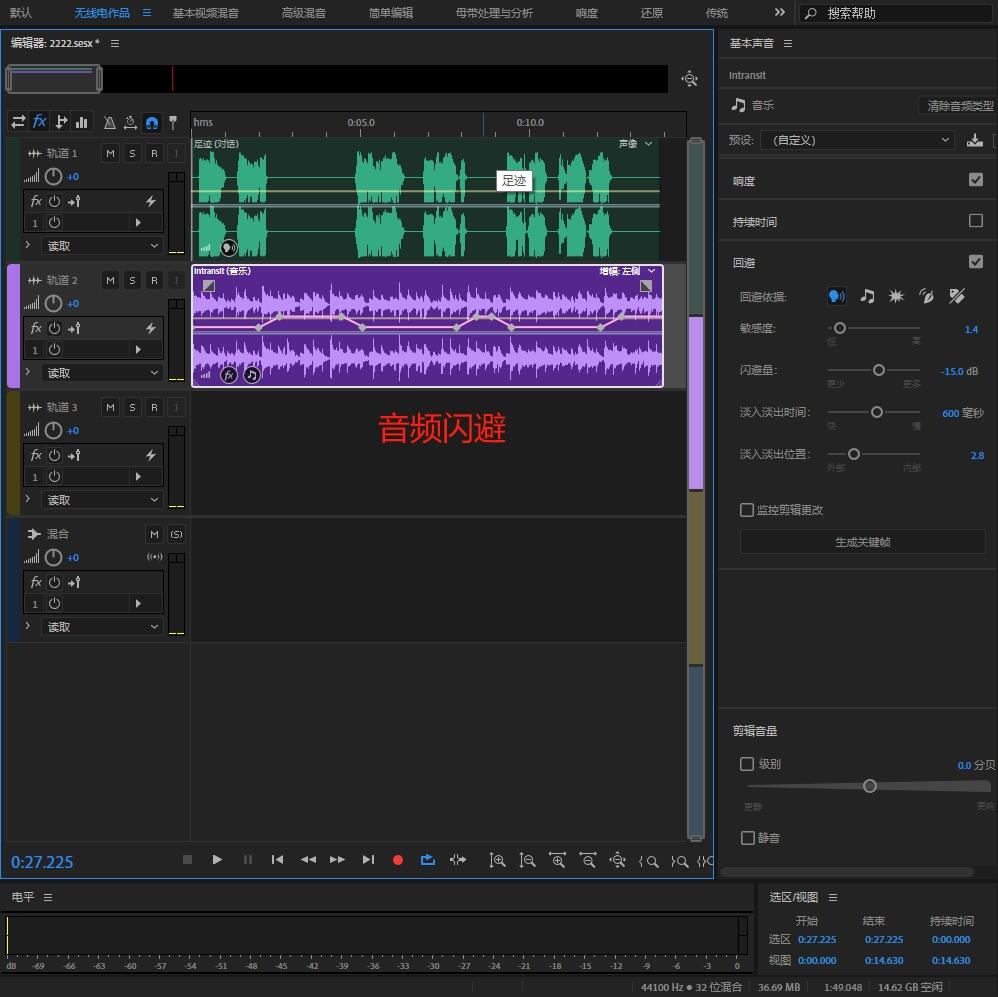Click the Stop transport button
998x997 pixels.
click(x=187, y=859)
